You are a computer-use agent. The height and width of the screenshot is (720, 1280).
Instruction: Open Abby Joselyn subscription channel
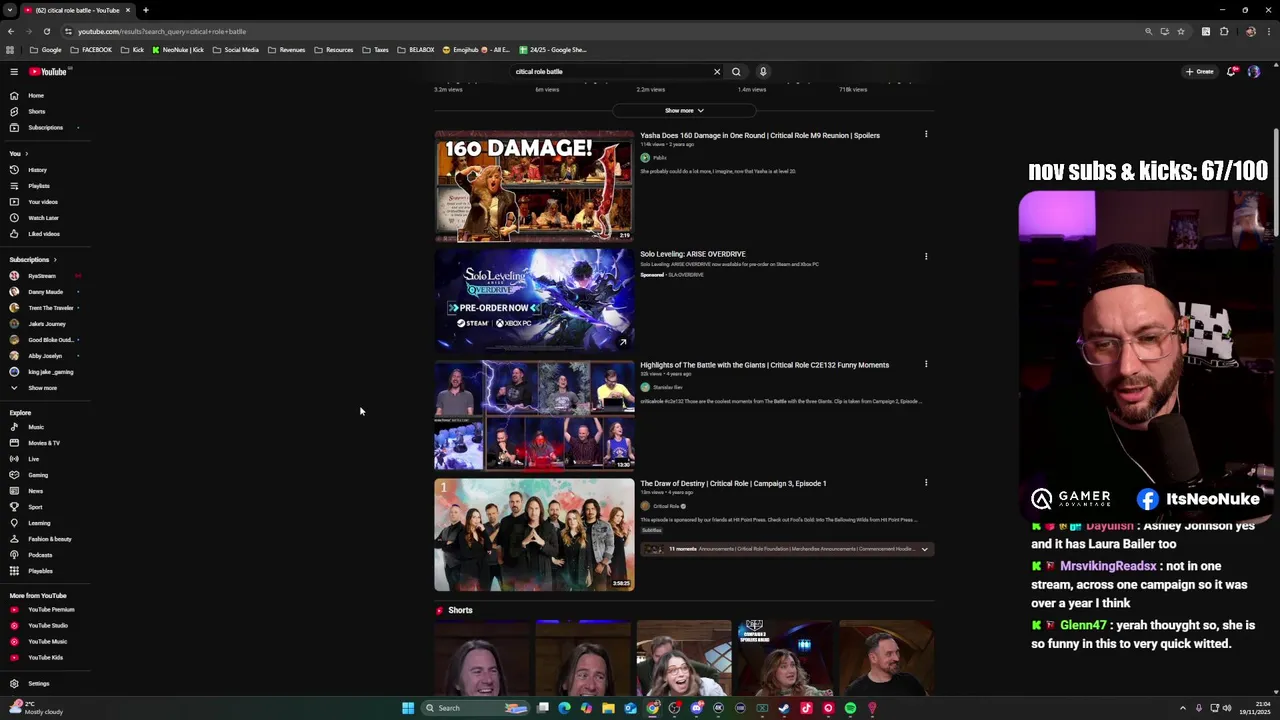pos(45,356)
